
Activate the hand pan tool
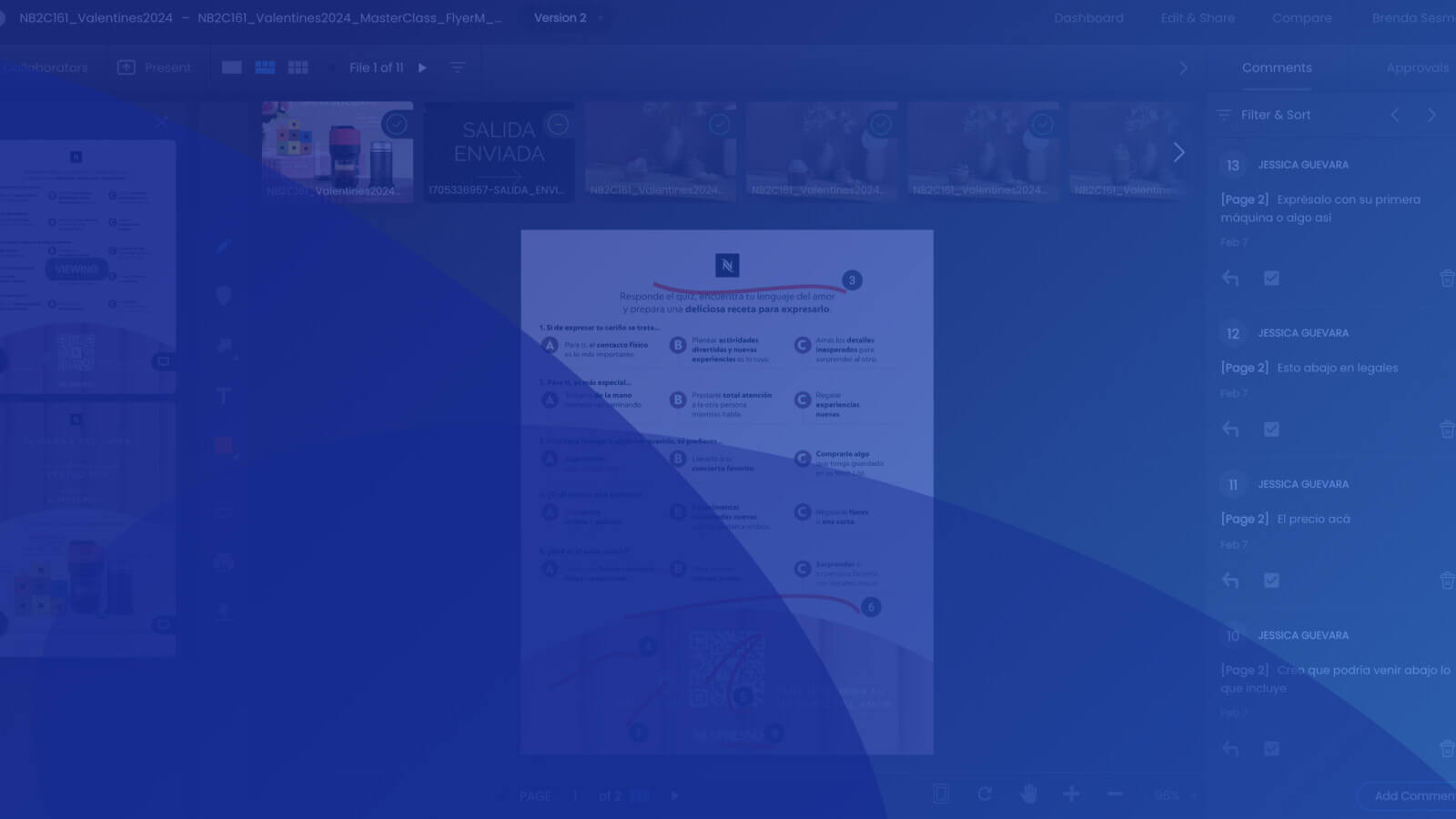[x=1028, y=794]
